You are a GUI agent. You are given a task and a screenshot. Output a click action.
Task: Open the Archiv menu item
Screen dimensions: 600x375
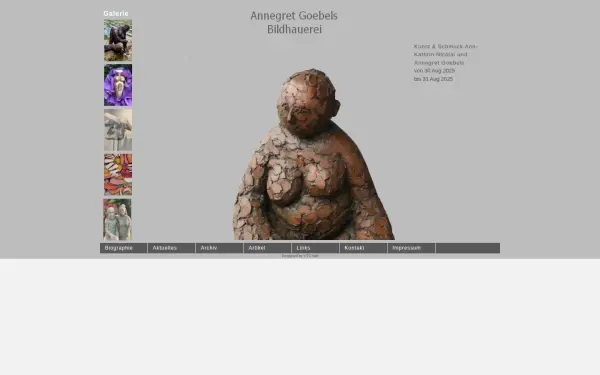220,248
